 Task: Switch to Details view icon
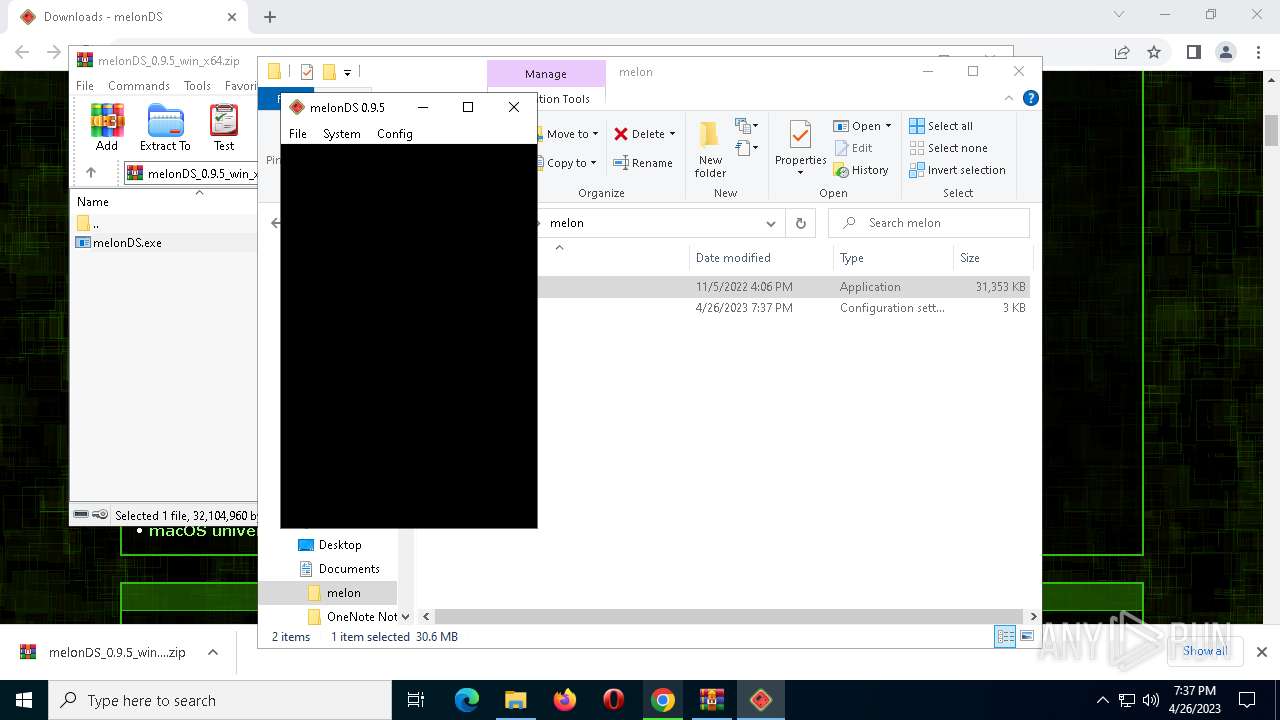tap(1005, 637)
